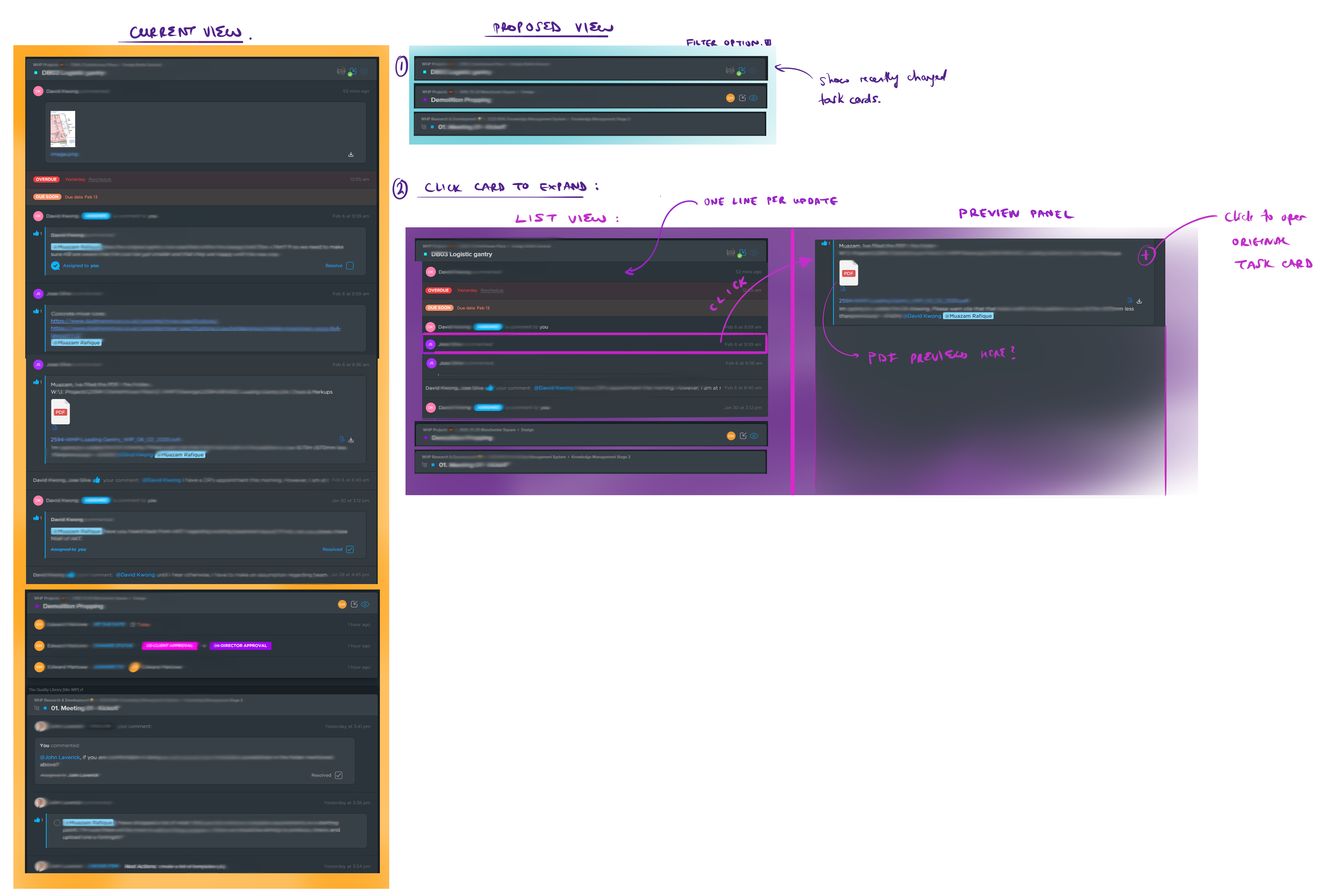Like Jose's PDF comment in current view
Image resolution: width=1325 pixels, height=896 pixels.
tap(37, 382)
